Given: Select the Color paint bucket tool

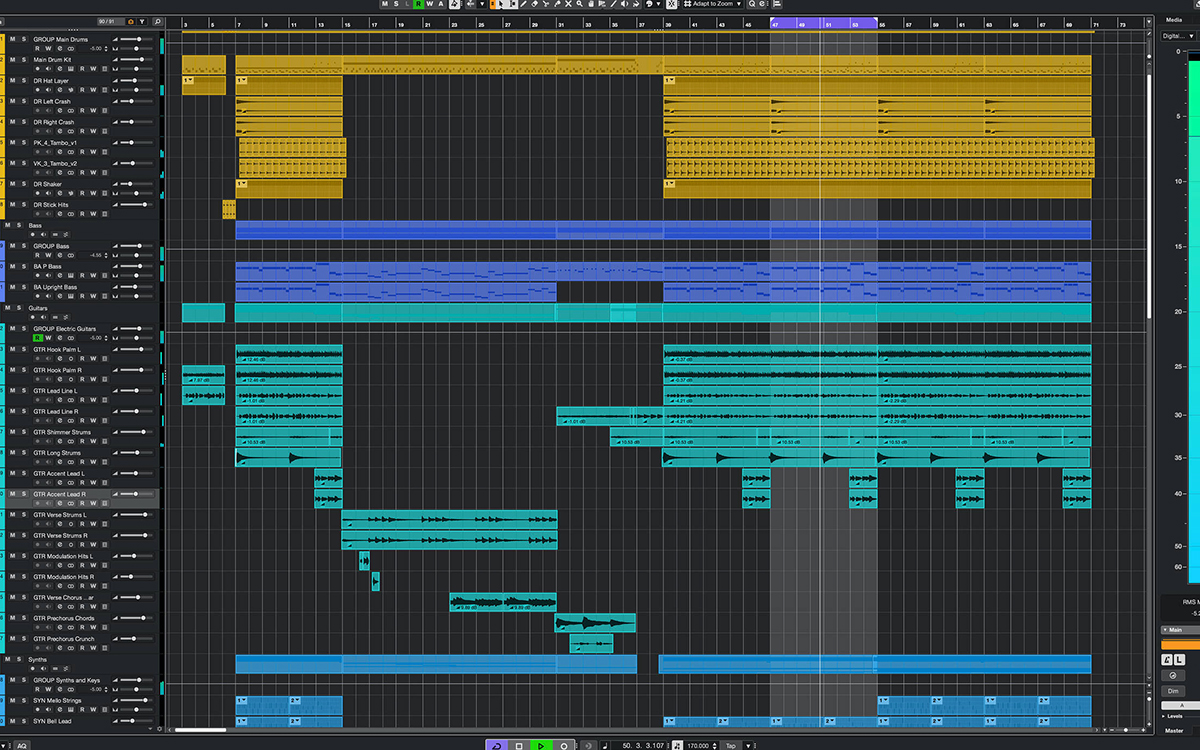Looking at the screenshot, I should coord(636,5).
